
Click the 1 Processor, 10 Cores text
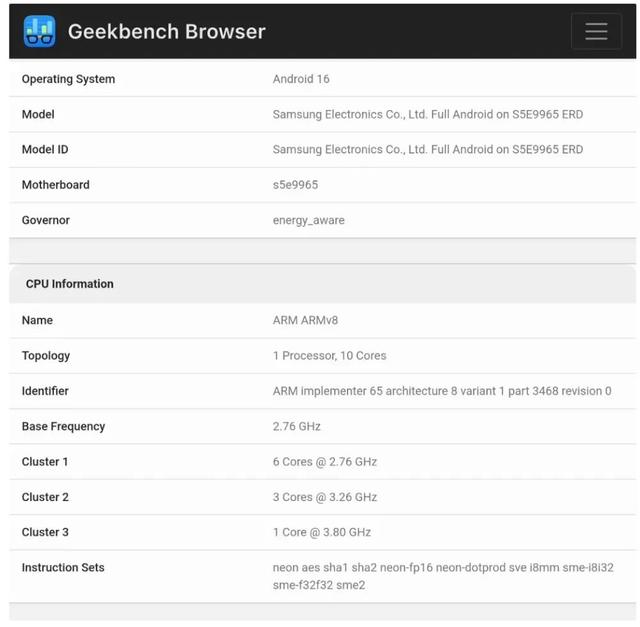(x=329, y=356)
